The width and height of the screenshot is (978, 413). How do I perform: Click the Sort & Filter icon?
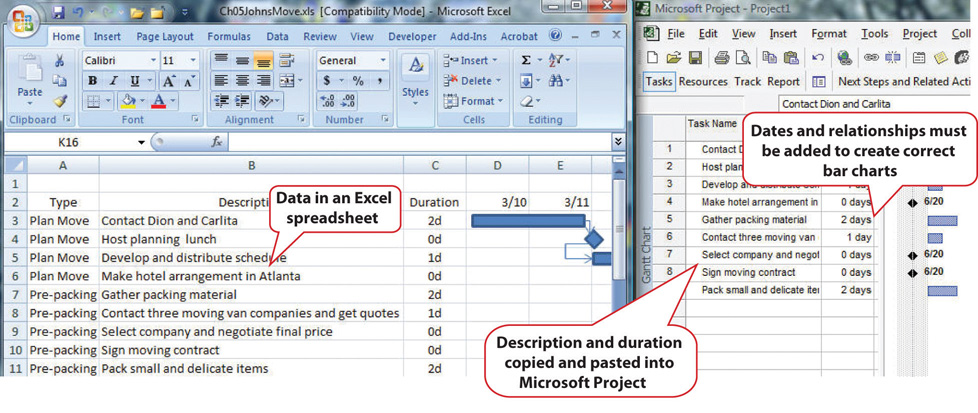[x=556, y=61]
